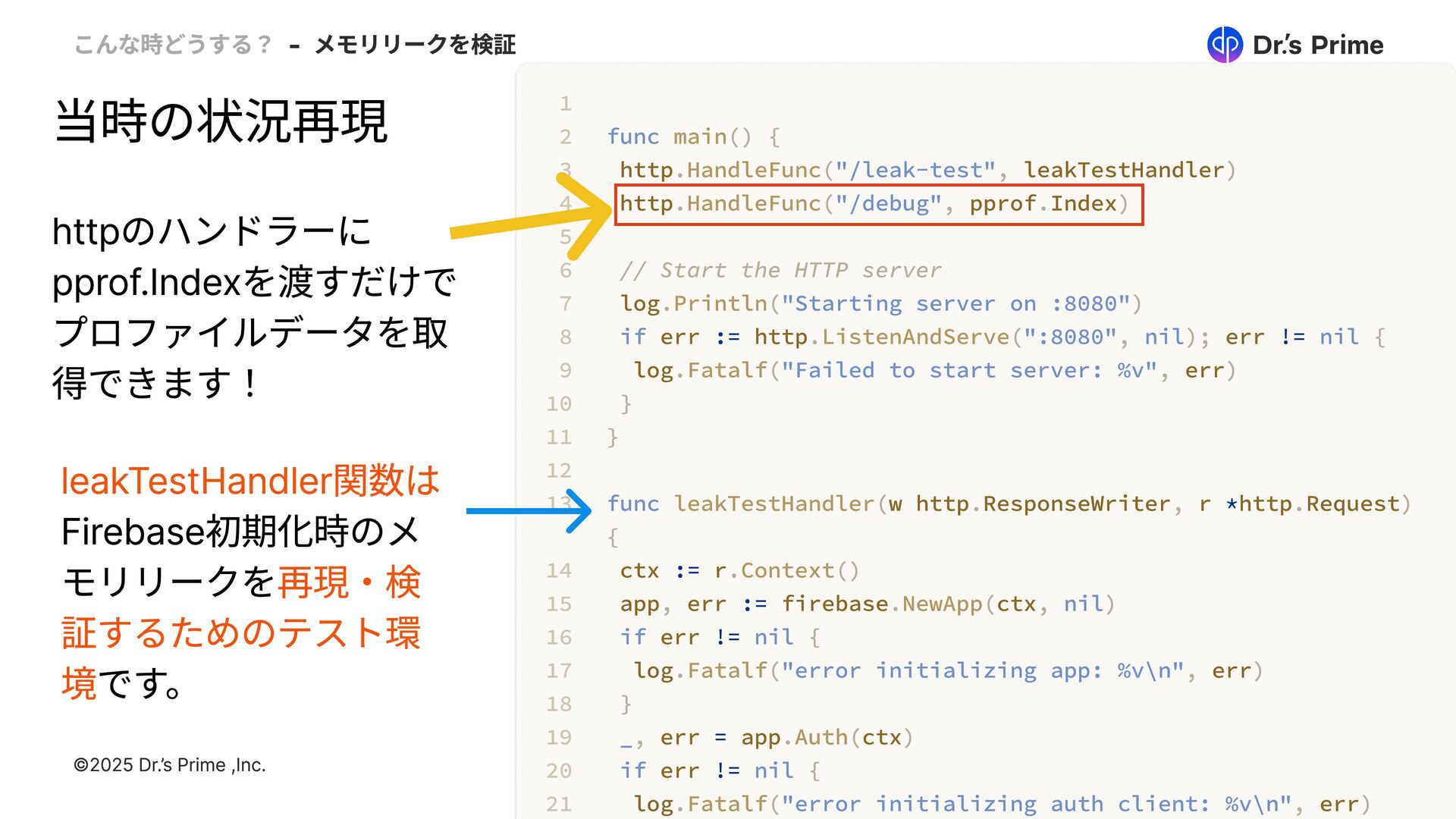Click the comment Start the HTTP server
The image size is (1456, 819).
pyautogui.click(x=780, y=270)
